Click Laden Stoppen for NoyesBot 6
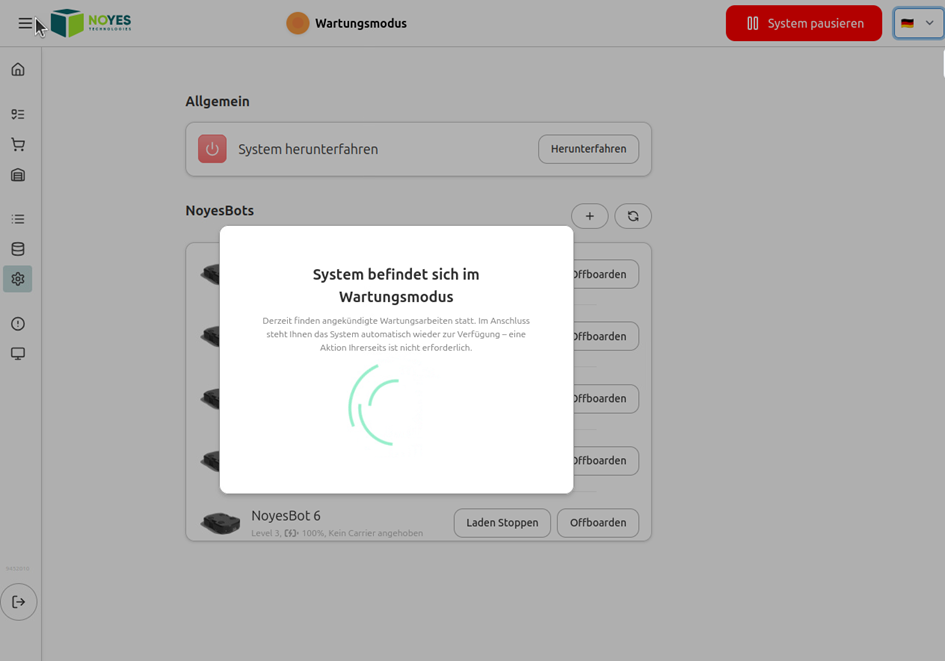945x661 pixels. point(502,523)
